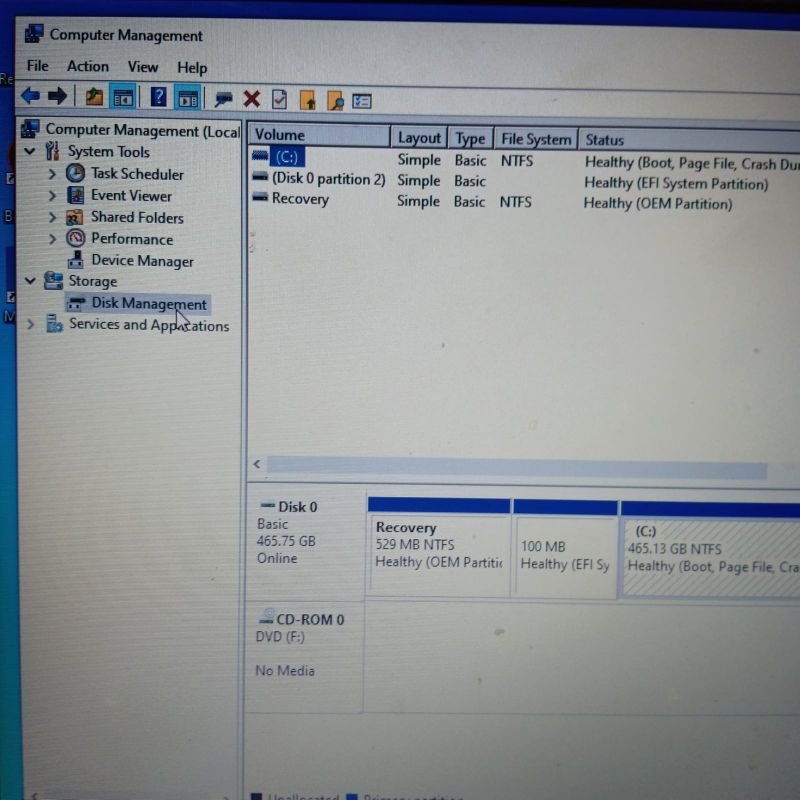800x800 pixels.
Task: Click the Up one level folder icon
Action: click(x=94, y=98)
